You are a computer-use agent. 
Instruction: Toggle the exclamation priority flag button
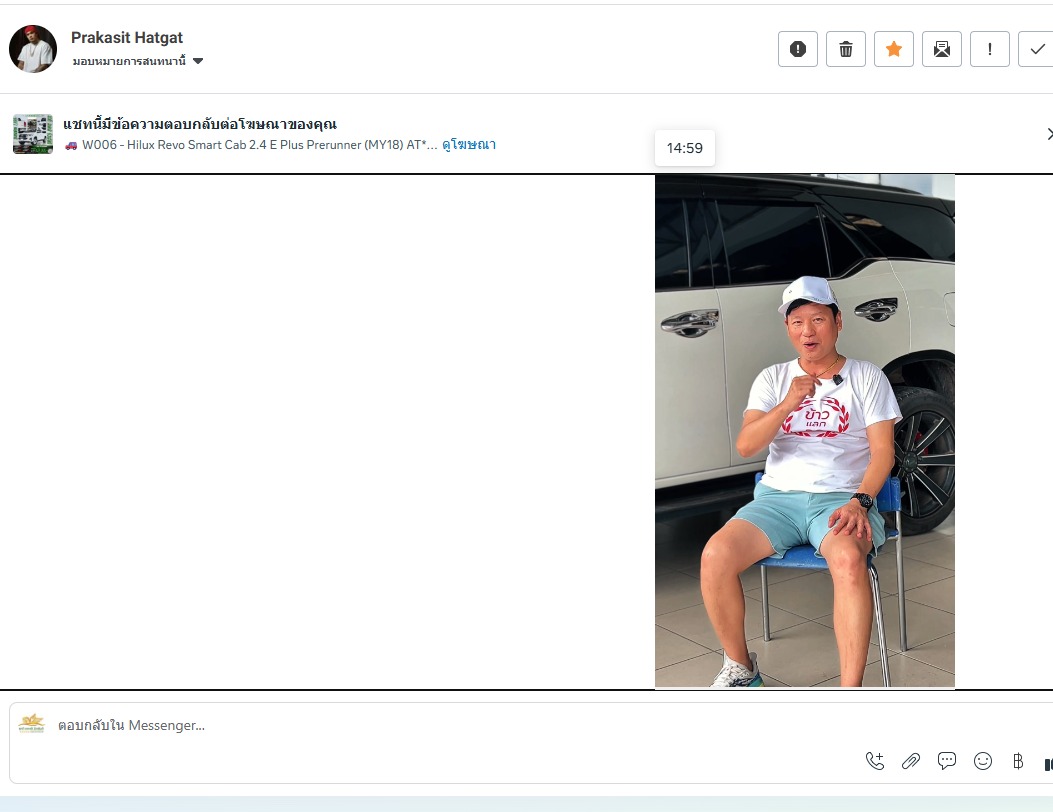(989, 49)
